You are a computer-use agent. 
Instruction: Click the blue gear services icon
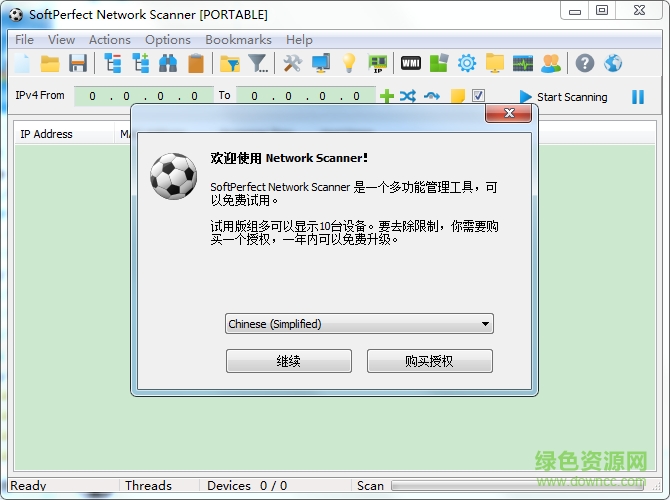tap(467, 63)
